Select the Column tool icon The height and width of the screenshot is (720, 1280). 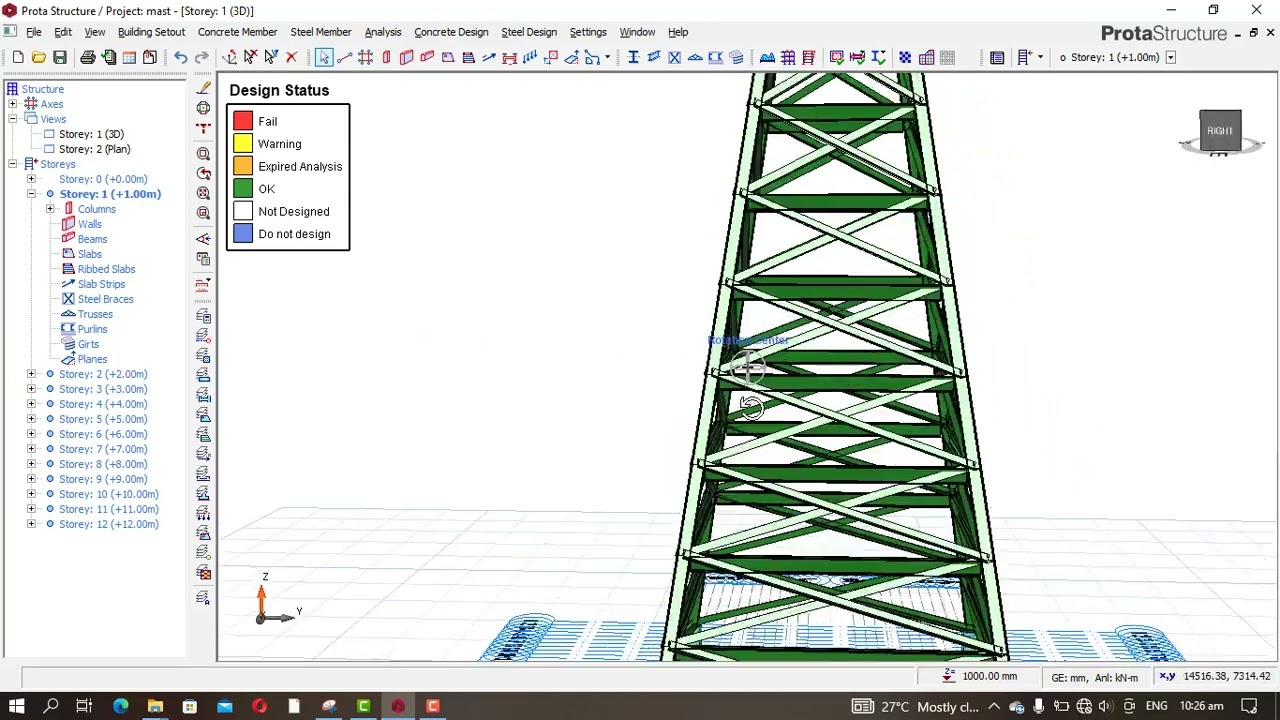(386, 57)
